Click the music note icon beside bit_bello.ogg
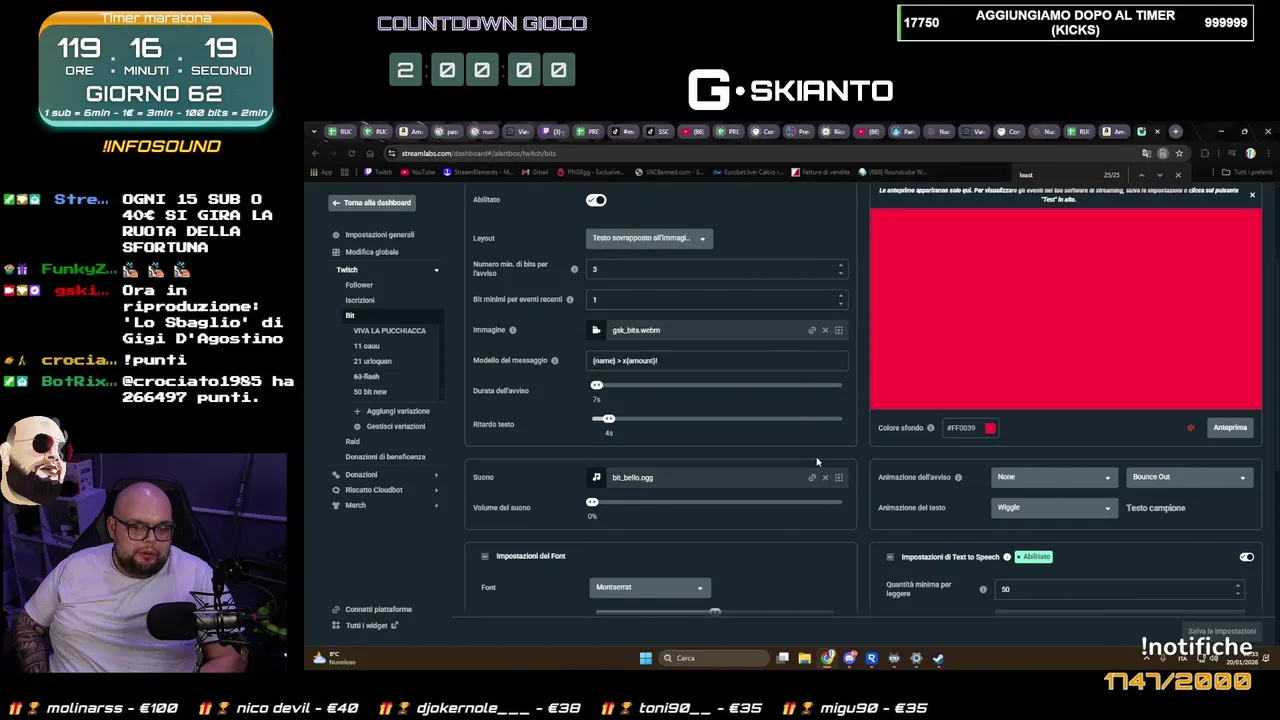This screenshot has width=1280, height=720. (x=596, y=477)
